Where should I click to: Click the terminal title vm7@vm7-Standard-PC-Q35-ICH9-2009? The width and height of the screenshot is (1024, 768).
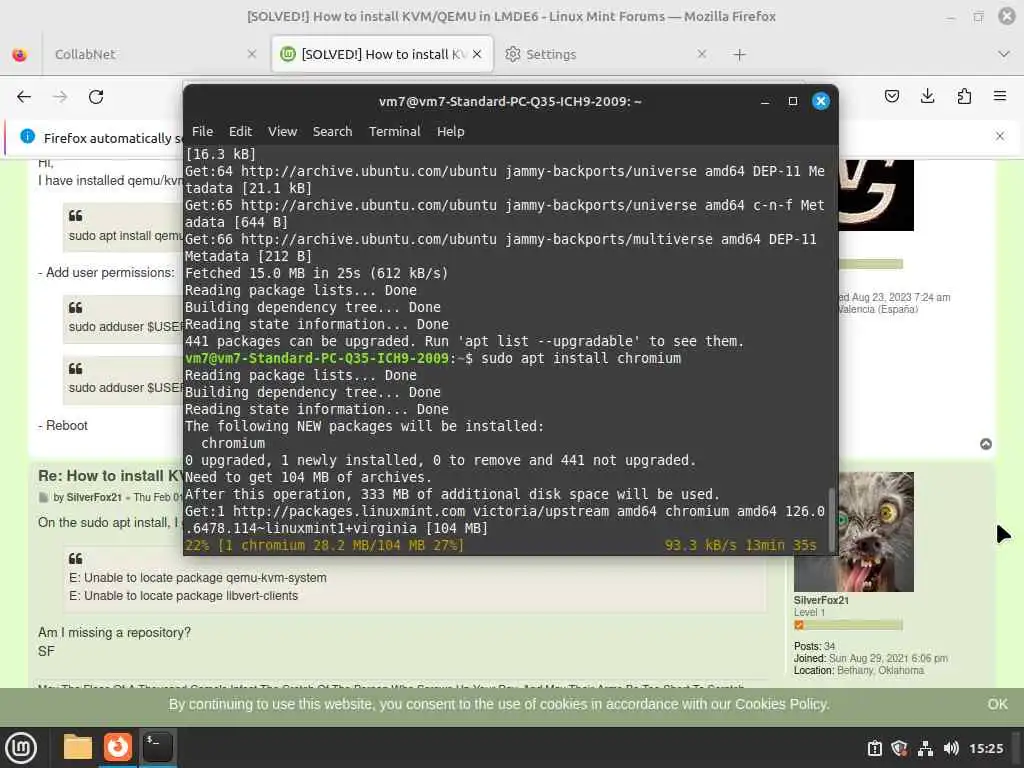point(510,101)
